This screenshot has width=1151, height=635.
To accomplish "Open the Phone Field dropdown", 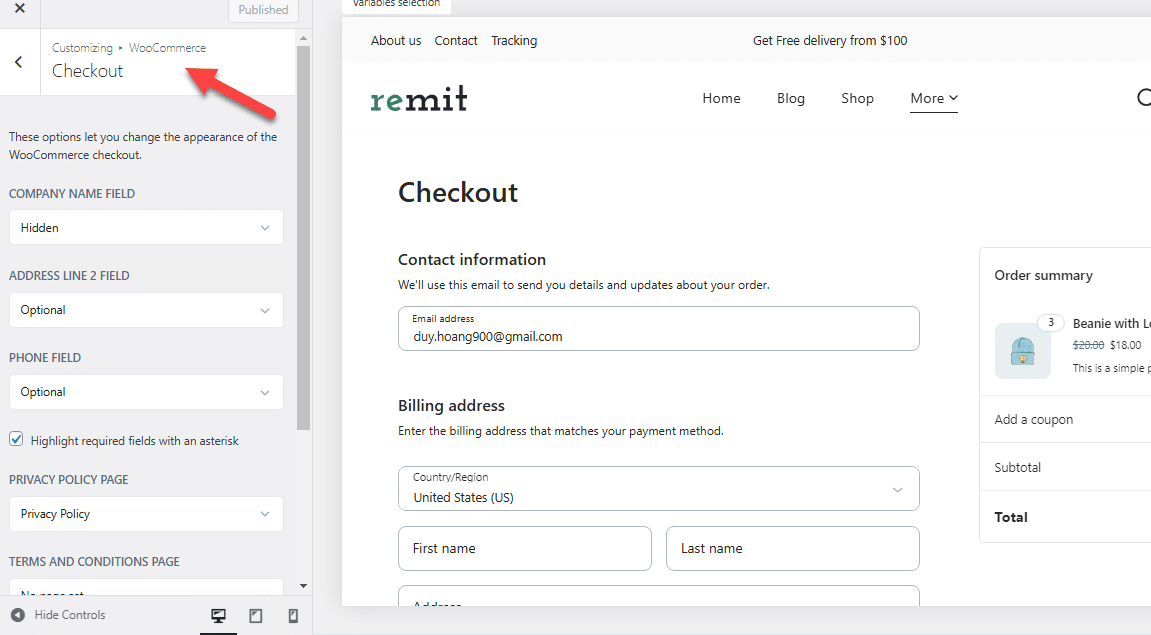I will (145, 392).
